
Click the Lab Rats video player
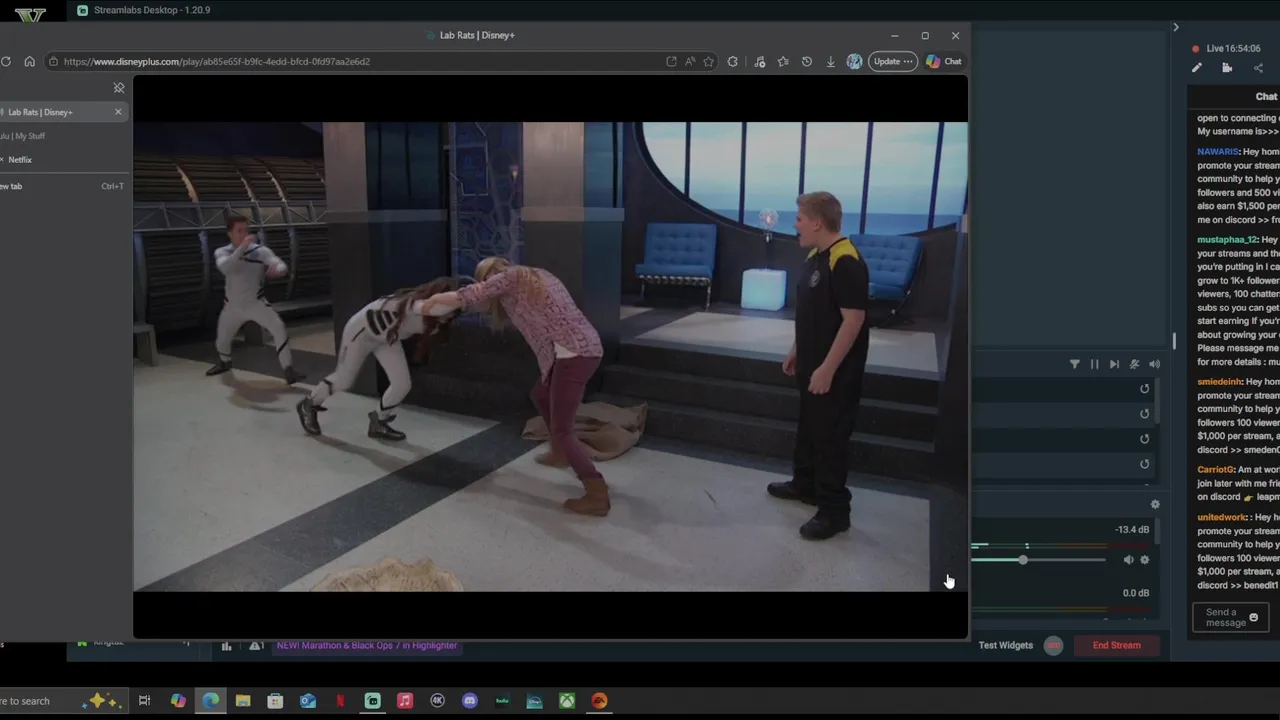click(x=550, y=356)
